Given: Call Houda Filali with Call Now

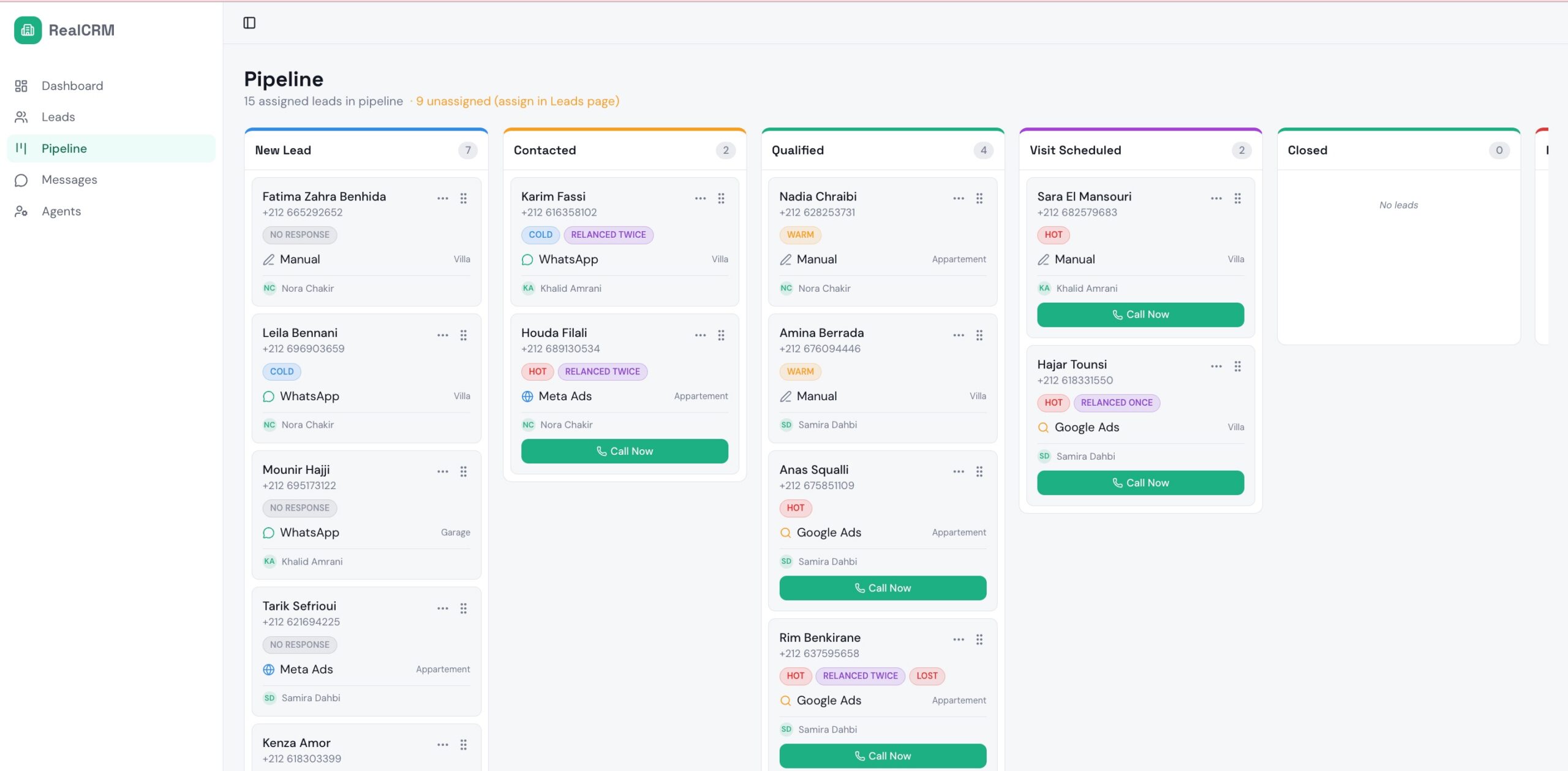Looking at the screenshot, I should pos(625,451).
